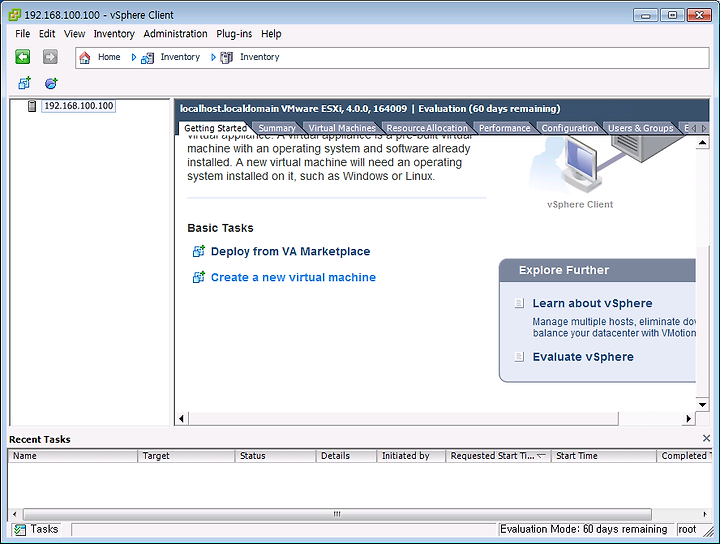Switch to the Performance tab
The image size is (720, 544).
tap(505, 128)
